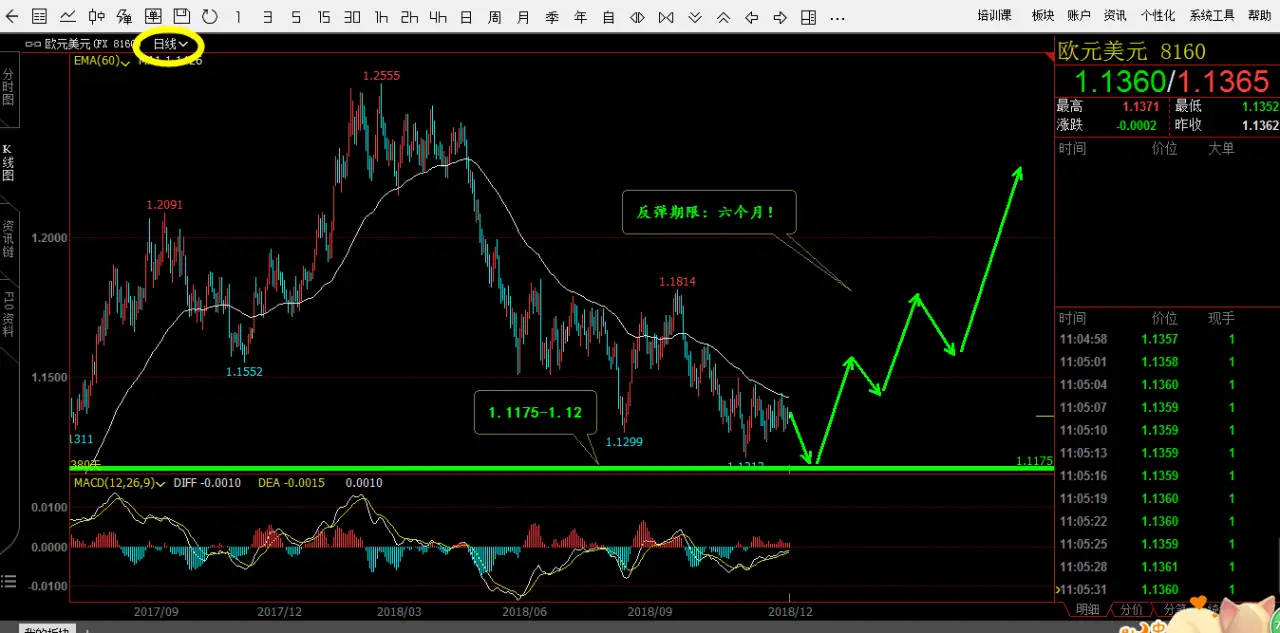
Task: Switch to the K线图 side tab
Action: tap(8, 162)
